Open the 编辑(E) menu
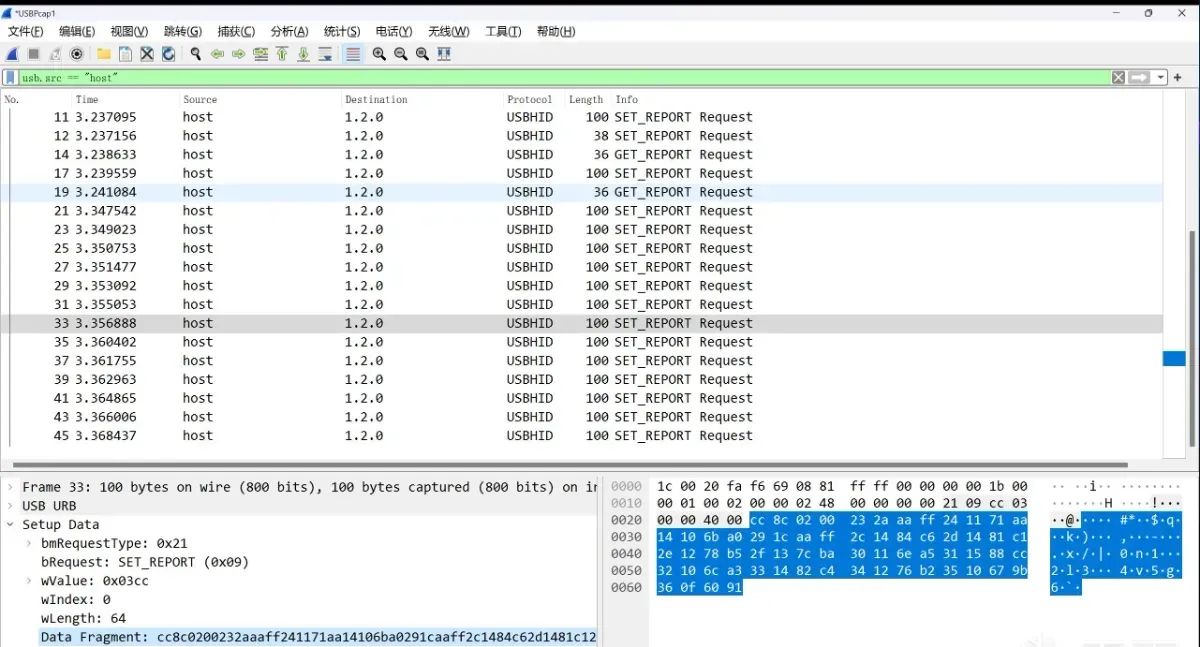 tap(77, 32)
